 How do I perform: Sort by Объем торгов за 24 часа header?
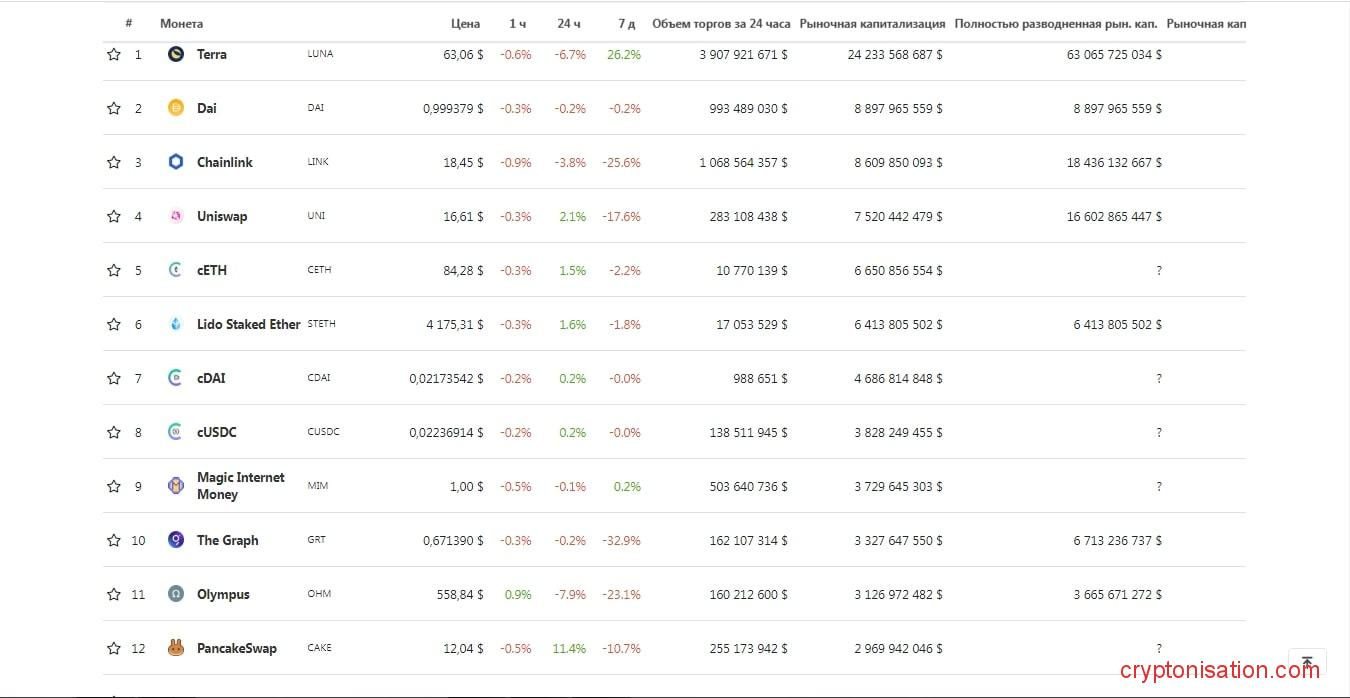coord(721,24)
